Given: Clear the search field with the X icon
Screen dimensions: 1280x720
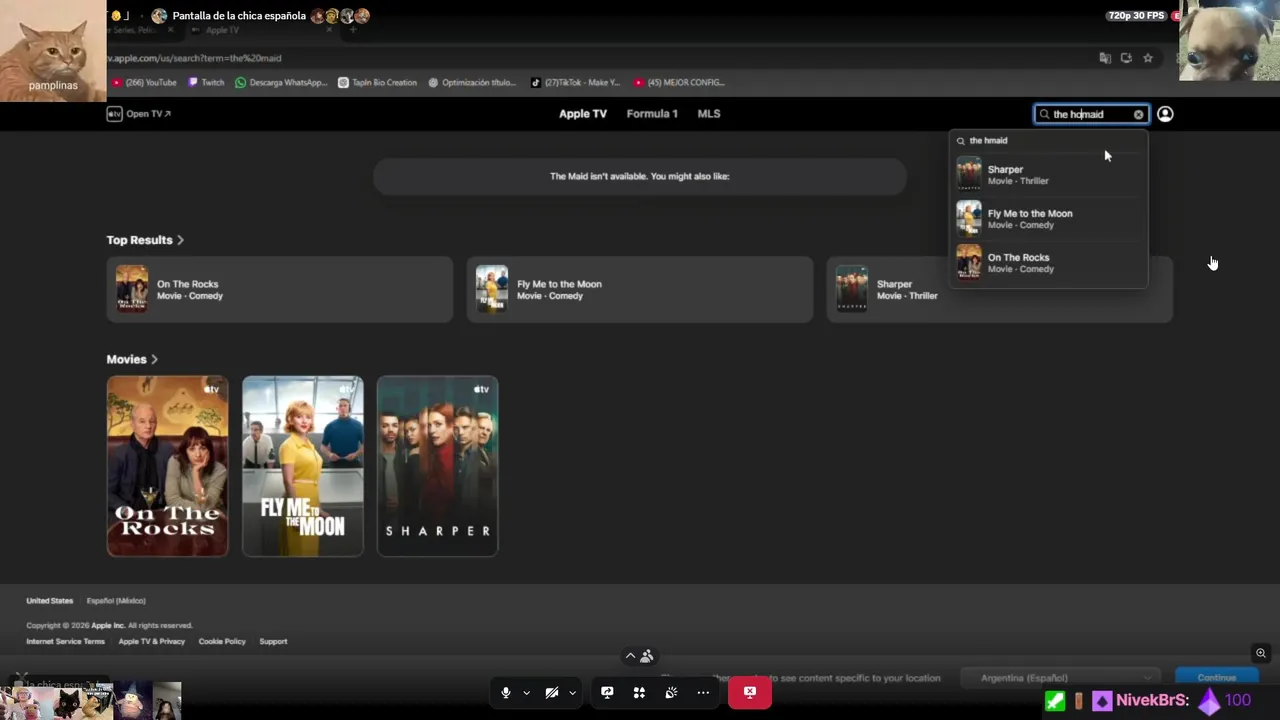Looking at the screenshot, I should [1138, 115].
